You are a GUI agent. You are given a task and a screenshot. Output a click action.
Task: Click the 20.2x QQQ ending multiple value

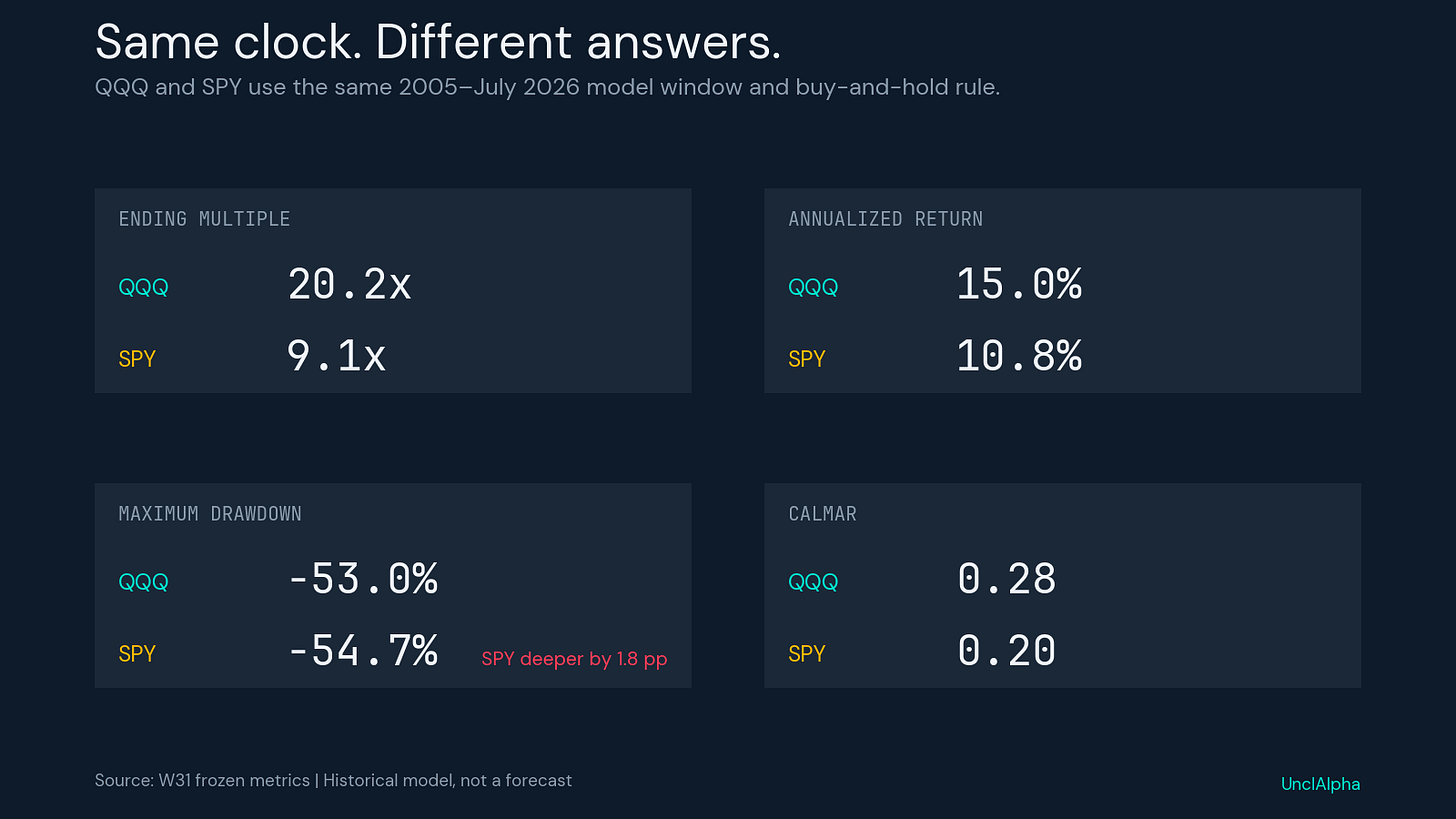(349, 285)
